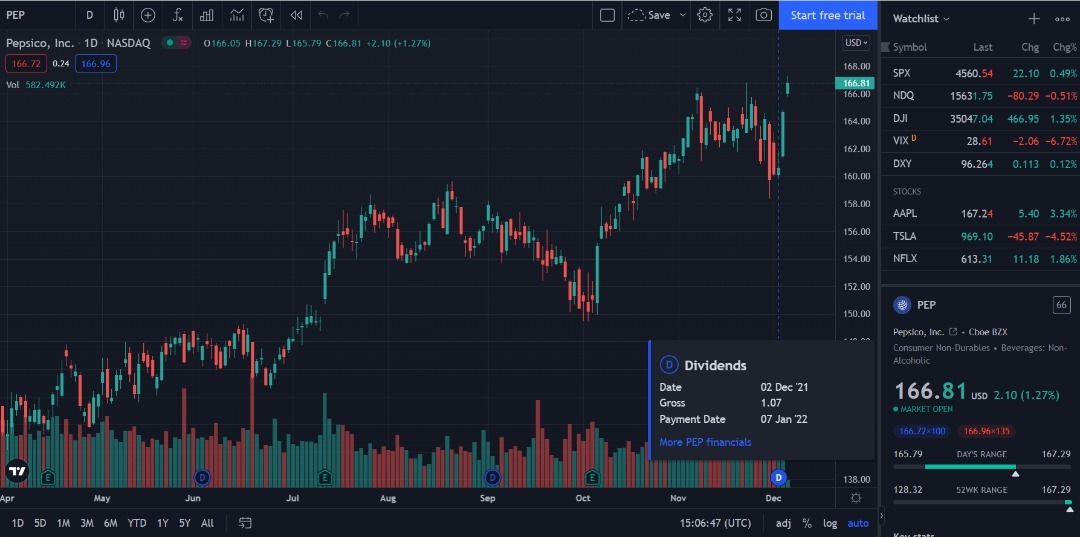Open chart settings gear icon
The width and height of the screenshot is (1080, 537).
(704, 15)
